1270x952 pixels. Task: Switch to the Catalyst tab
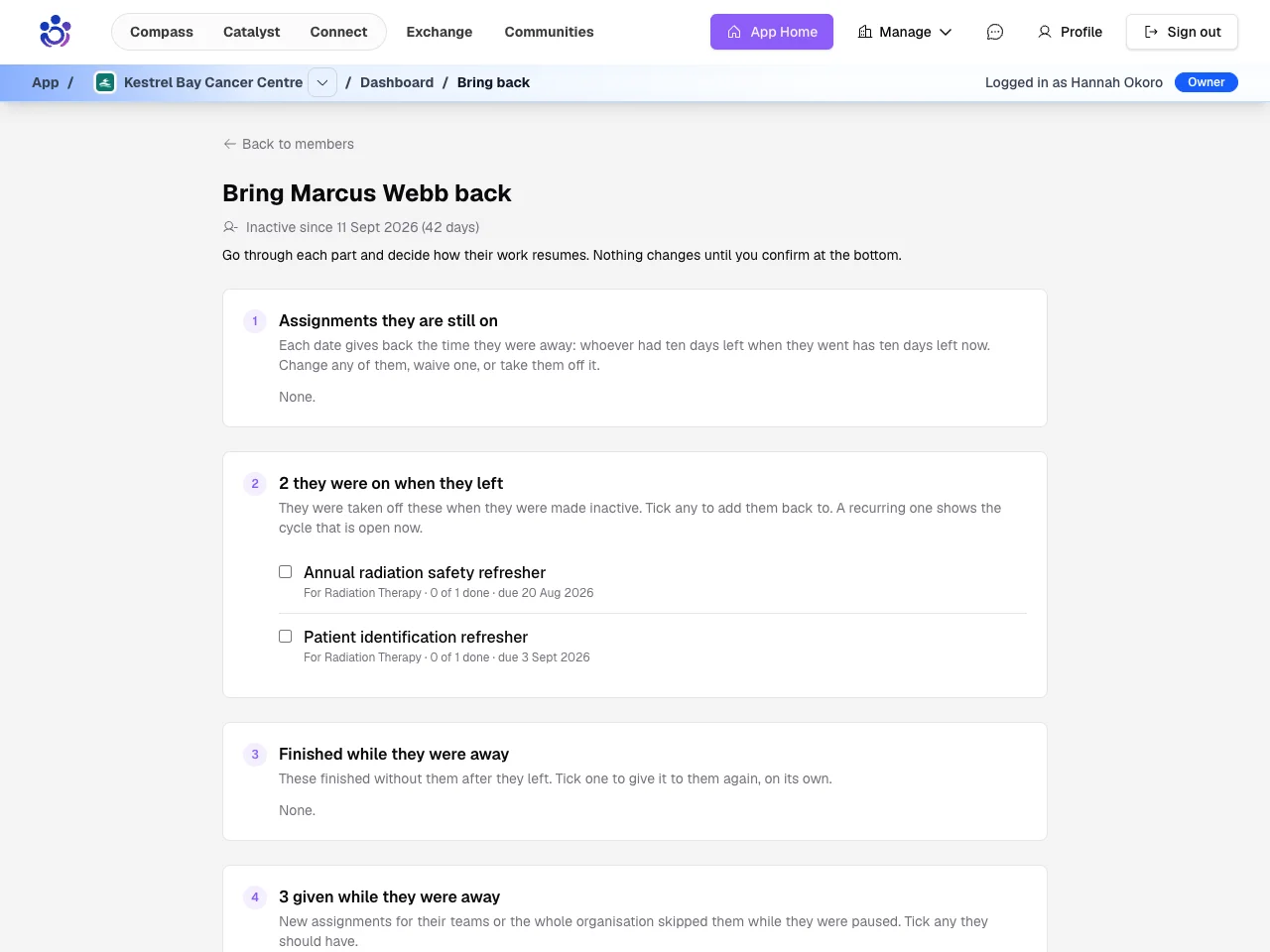(x=251, y=32)
